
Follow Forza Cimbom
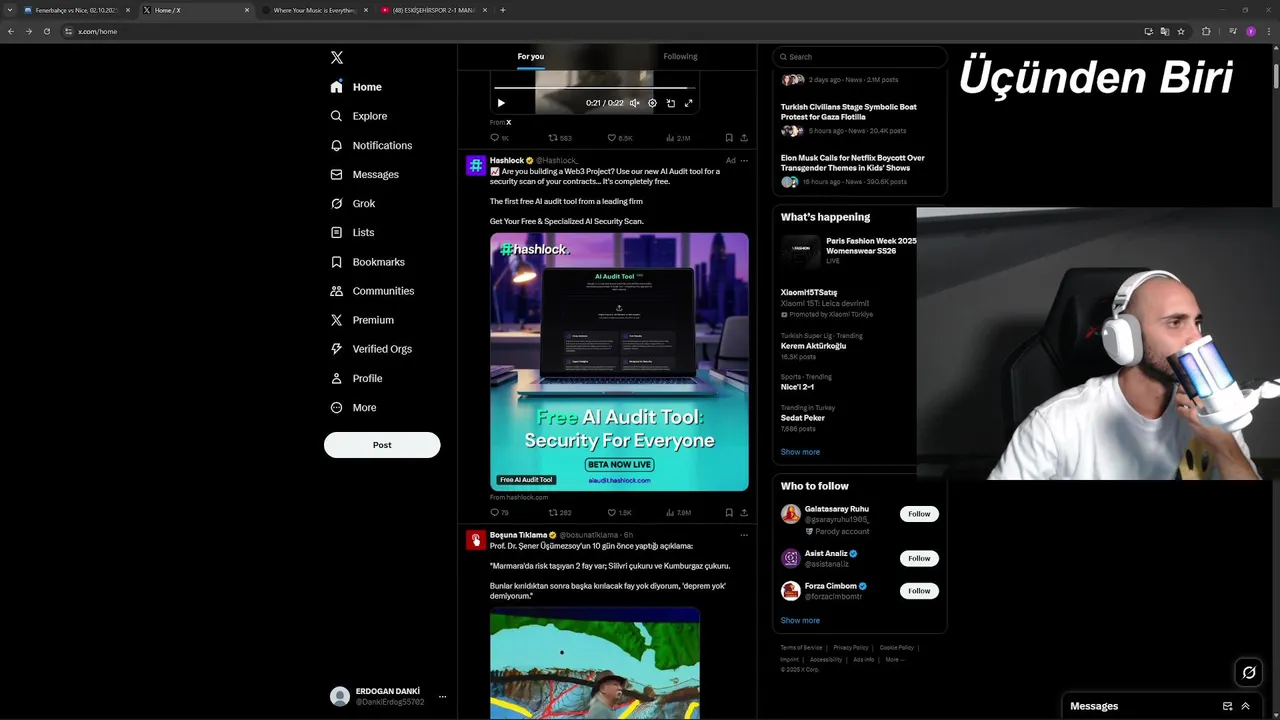[x=919, y=591]
